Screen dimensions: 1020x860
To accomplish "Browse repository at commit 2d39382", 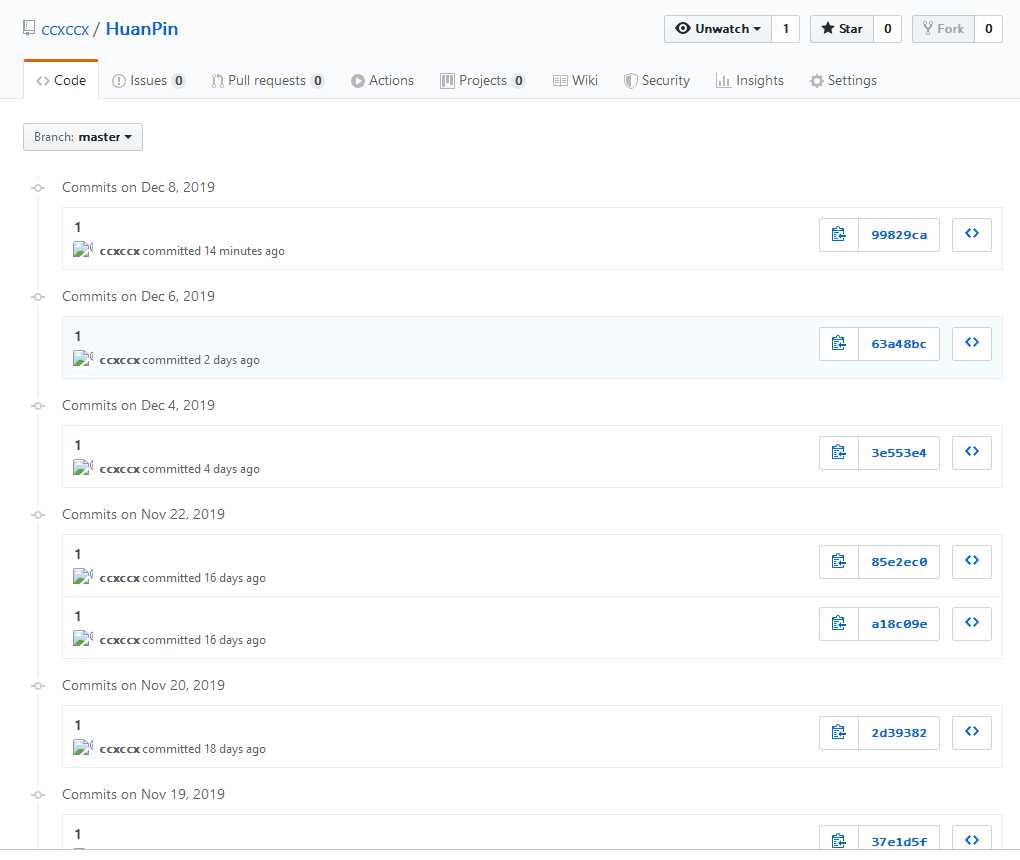I will [971, 732].
